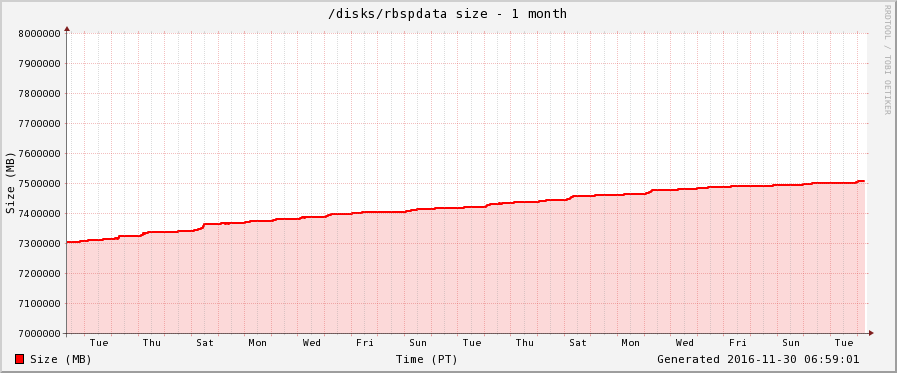Click the last 'Tue' x-axis label
897x373 pixels.
pos(844,343)
